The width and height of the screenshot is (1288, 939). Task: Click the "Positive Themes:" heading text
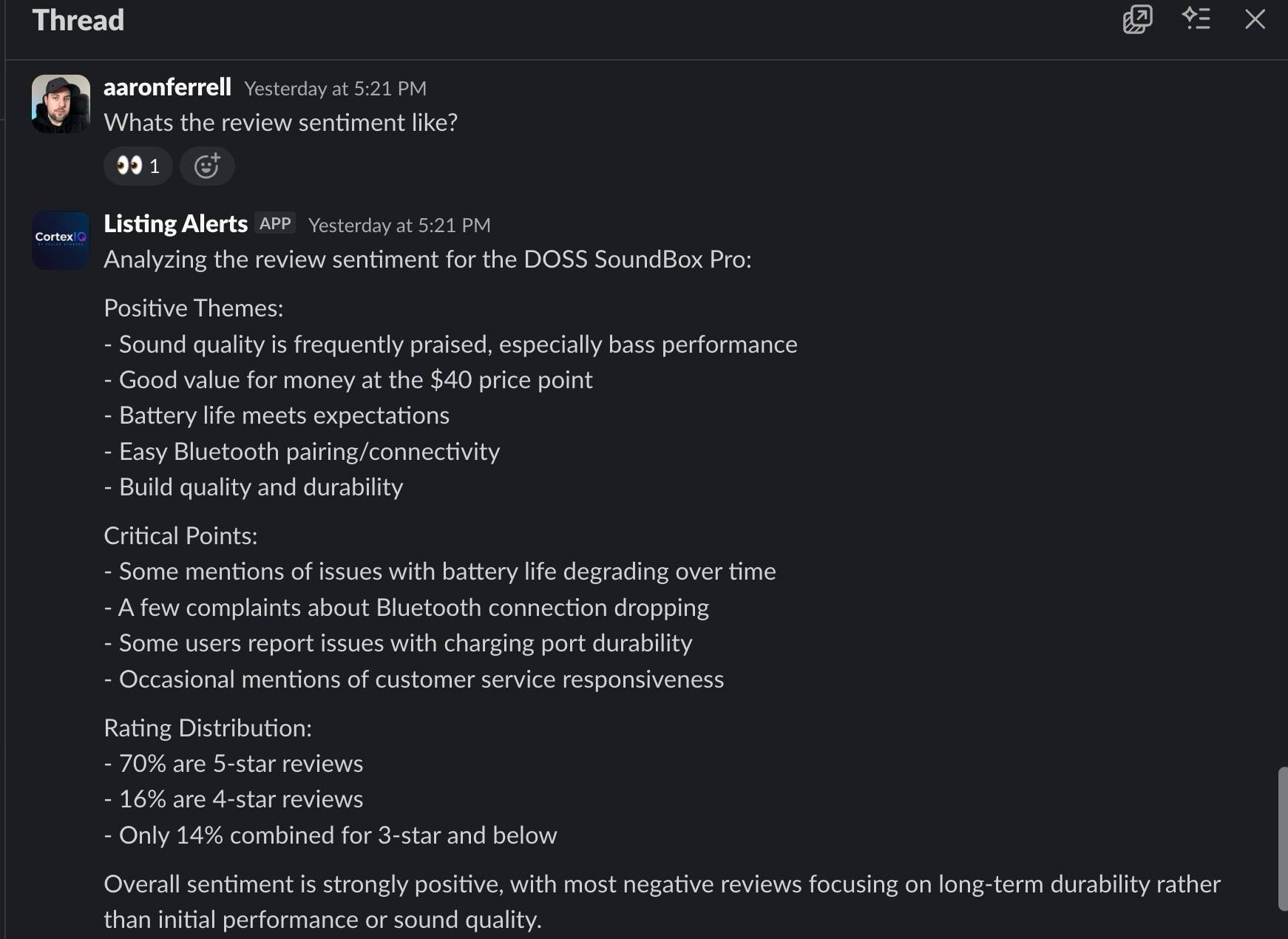tap(193, 308)
